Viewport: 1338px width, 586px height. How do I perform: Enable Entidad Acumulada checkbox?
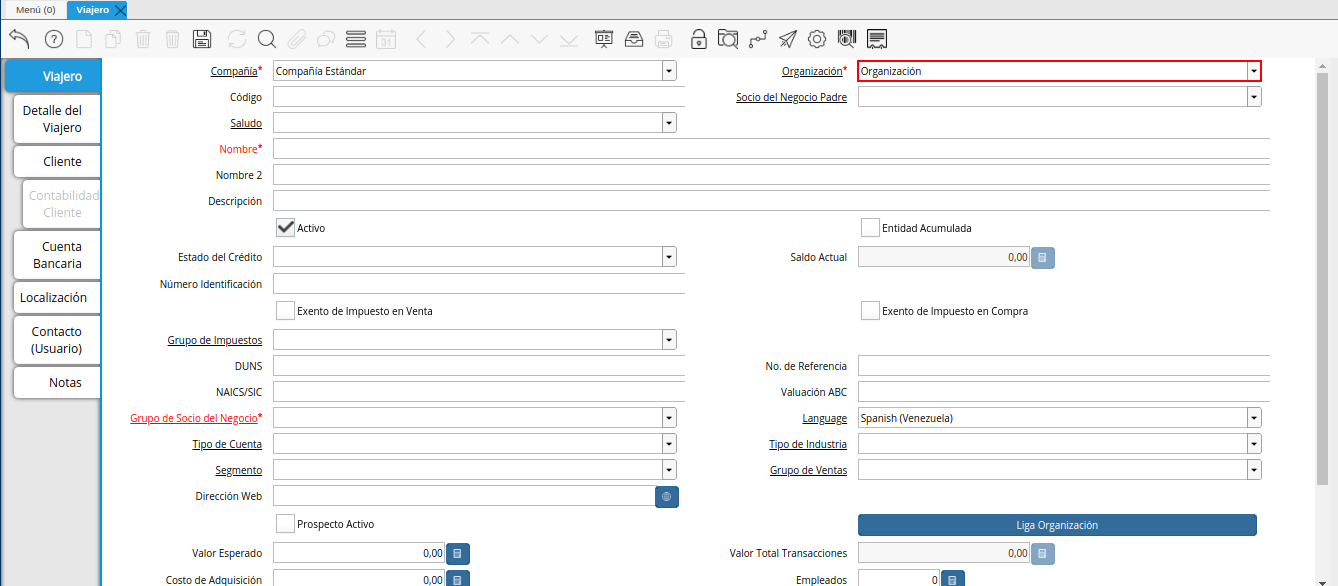(x=870, y=228)
